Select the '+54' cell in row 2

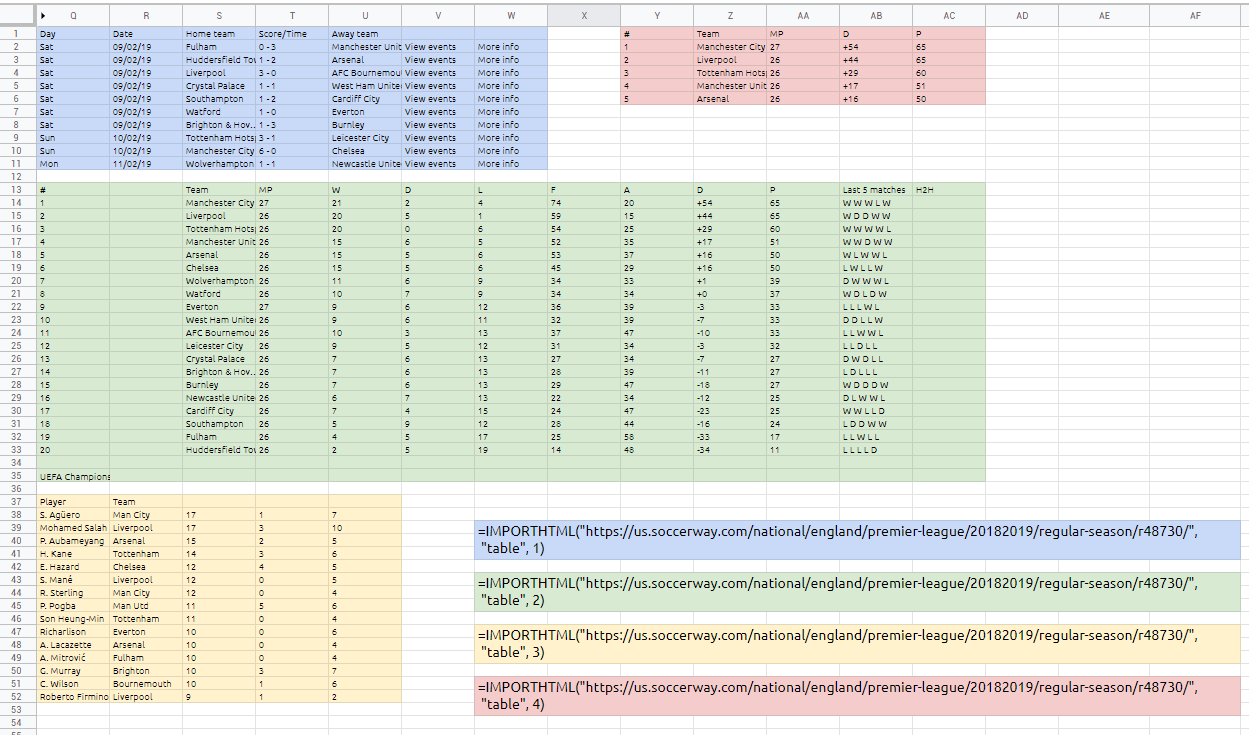pyautogui.click(x=876, y=46)
